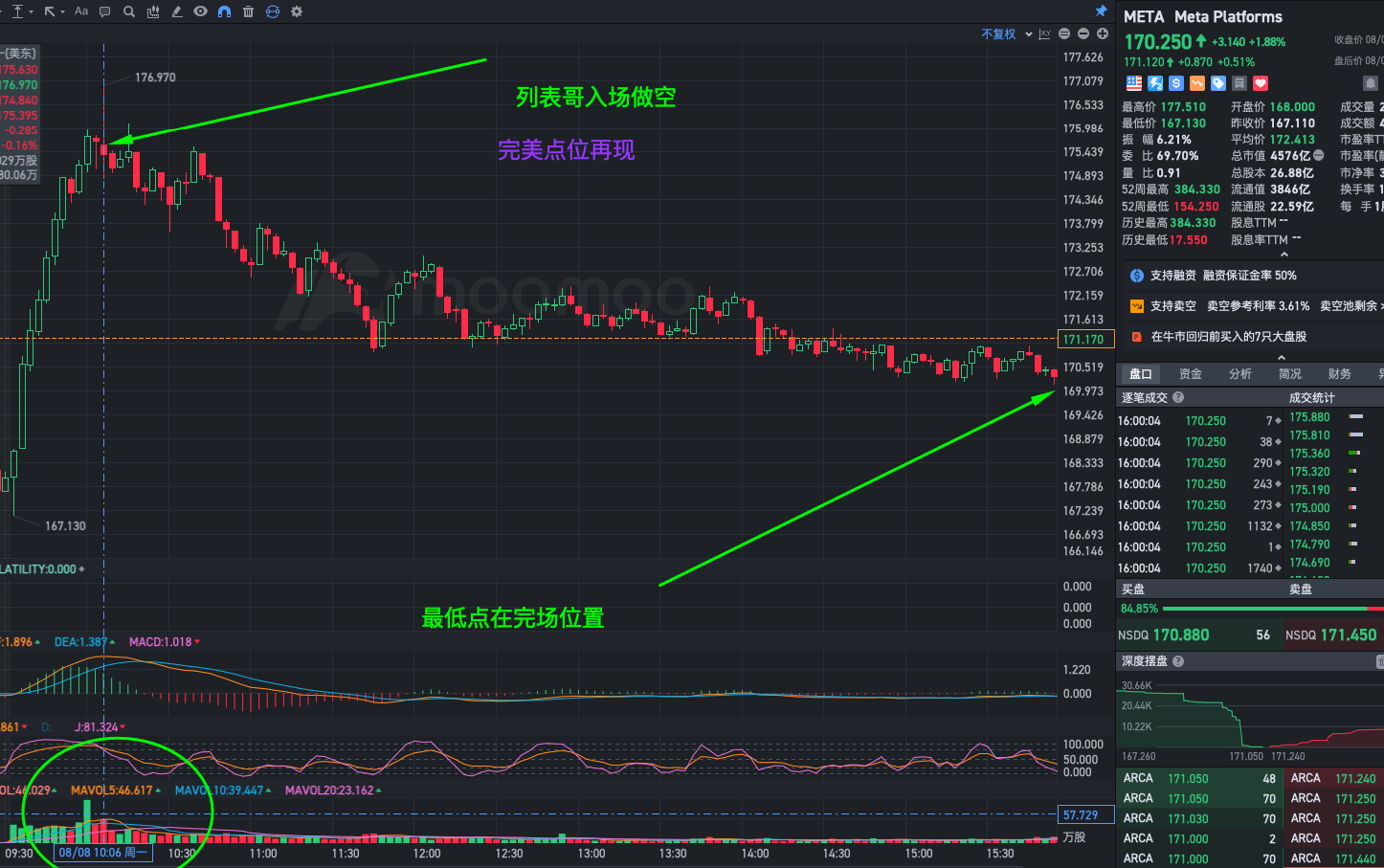Toggle the magnet snap mode

(224, 11)
